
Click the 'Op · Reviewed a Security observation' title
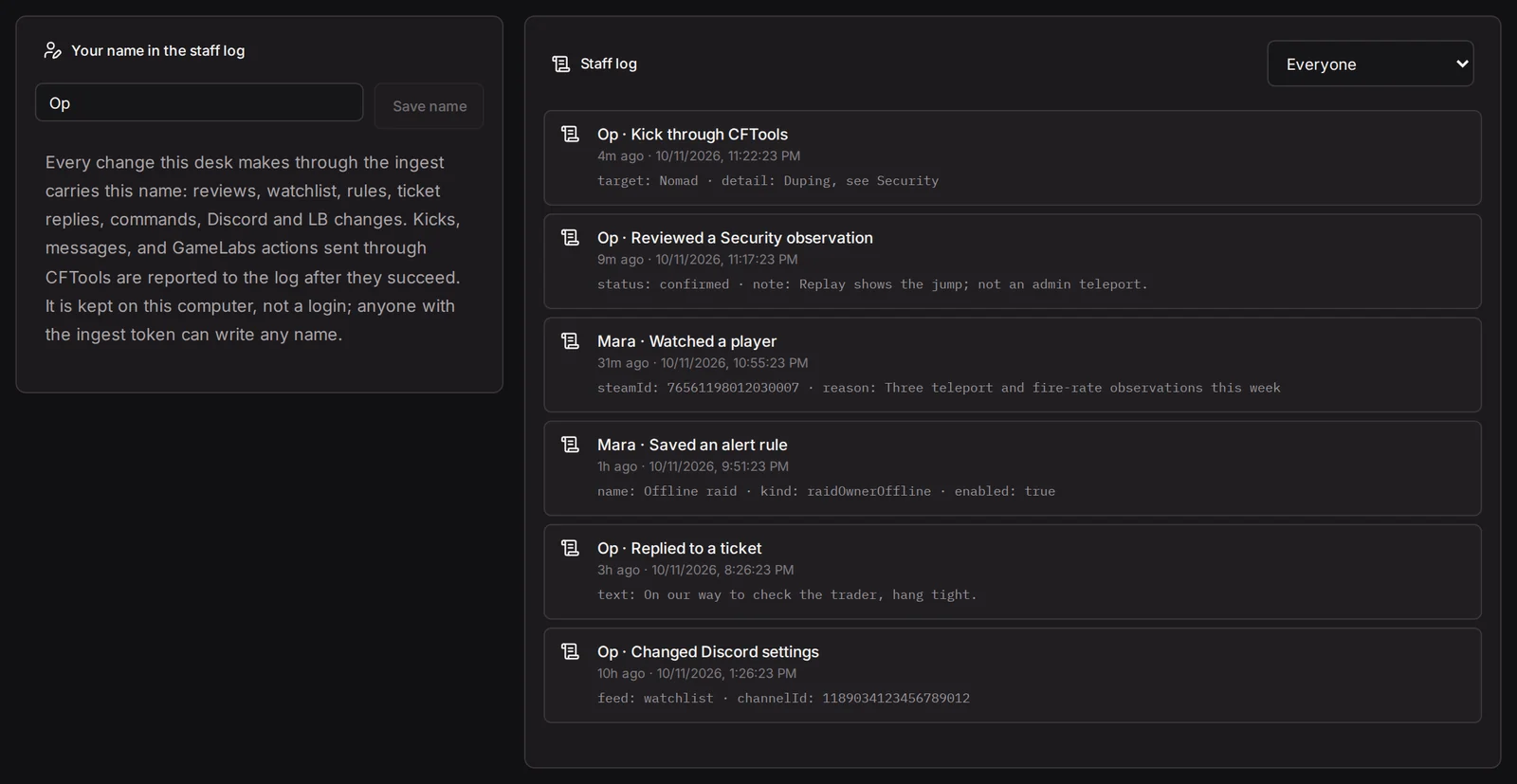pyautogui.click(x=735, y=238)
